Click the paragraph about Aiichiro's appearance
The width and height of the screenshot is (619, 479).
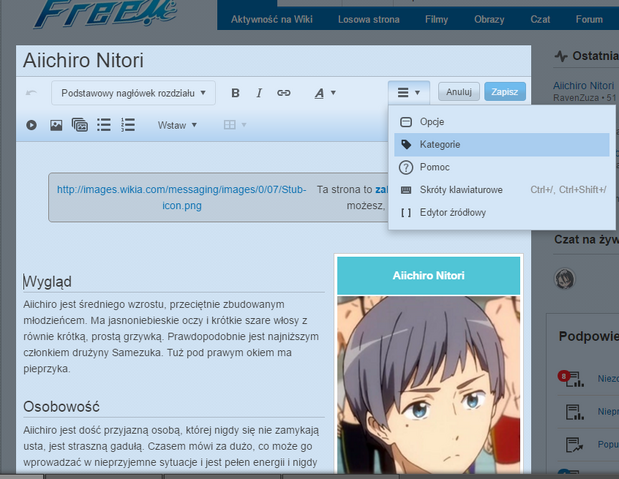point(171,336)
